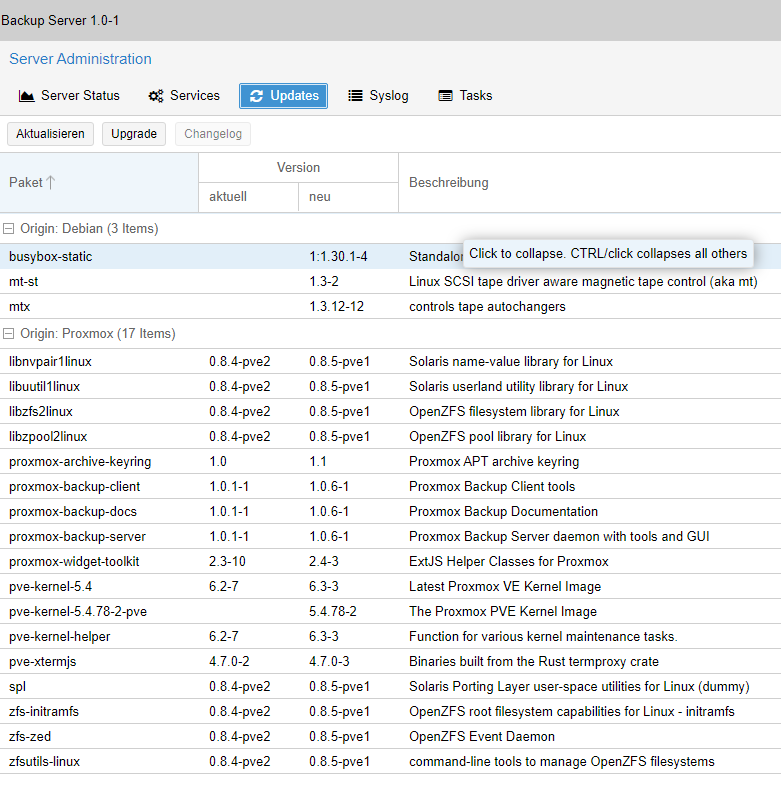Select the pve-kernel-5.4 row

point(390,587)
